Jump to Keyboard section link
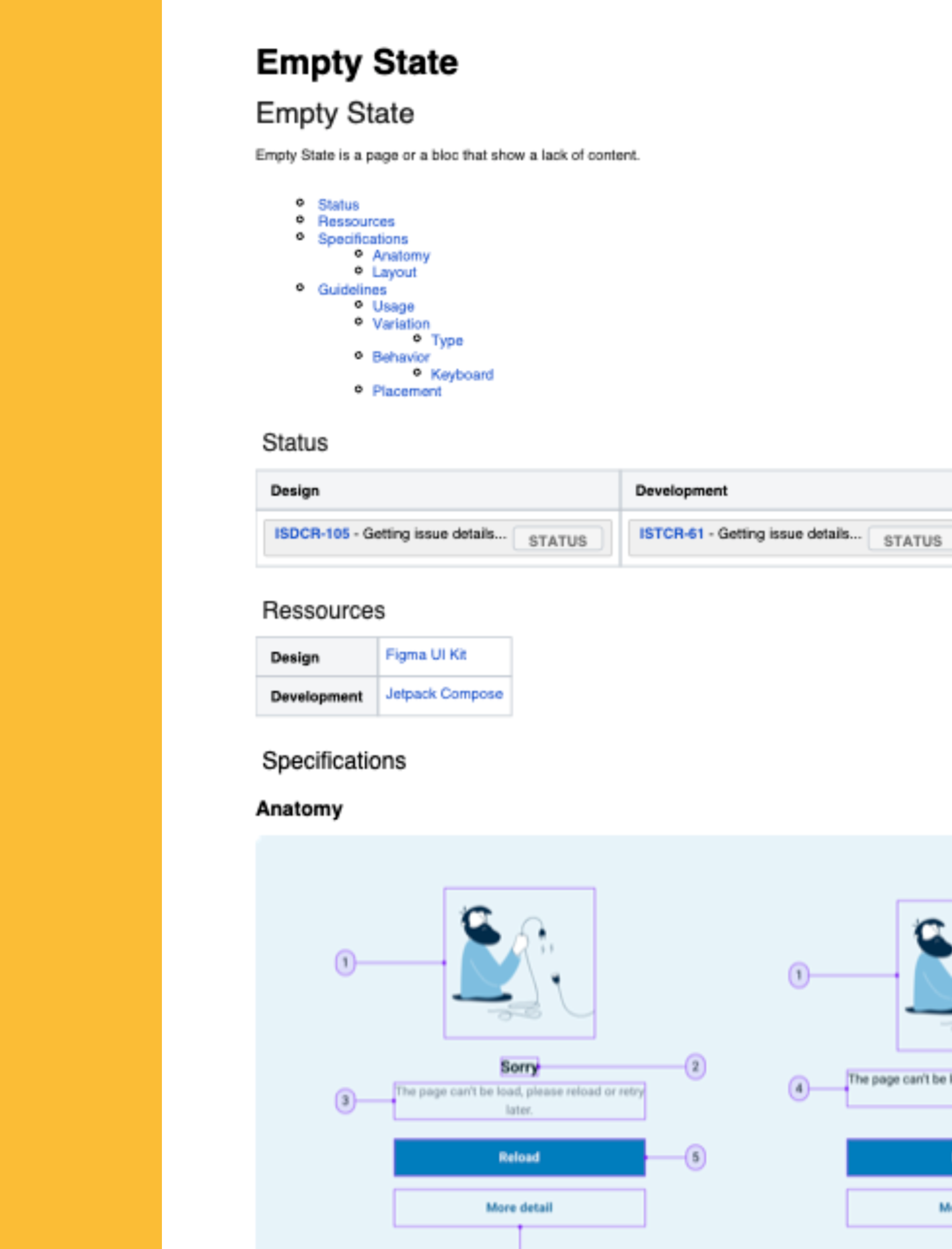This screenshot has height=1249, width=952. (462, 375)
